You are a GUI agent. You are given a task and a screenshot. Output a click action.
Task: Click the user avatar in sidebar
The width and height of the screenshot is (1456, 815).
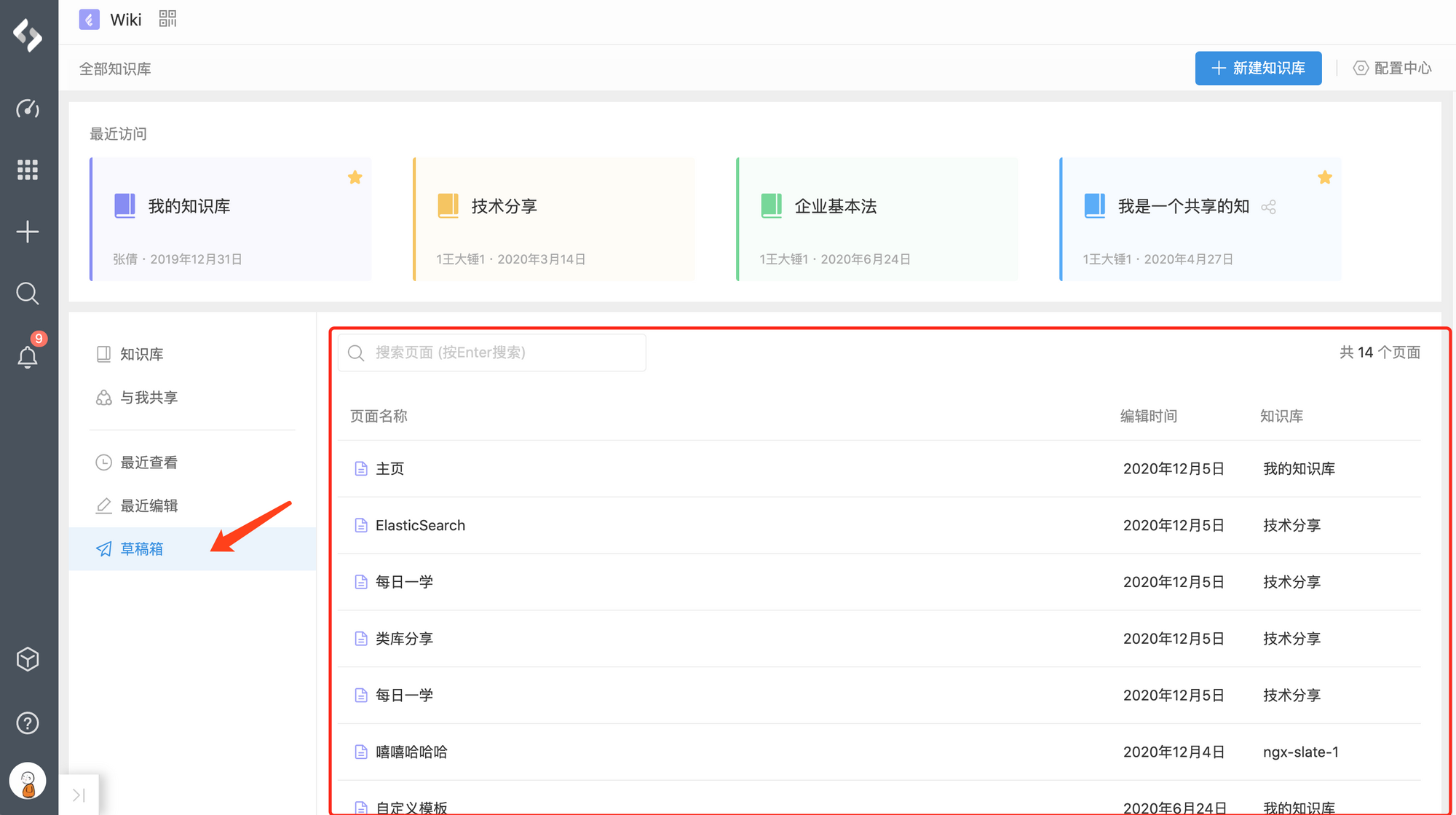click(28, 781)
